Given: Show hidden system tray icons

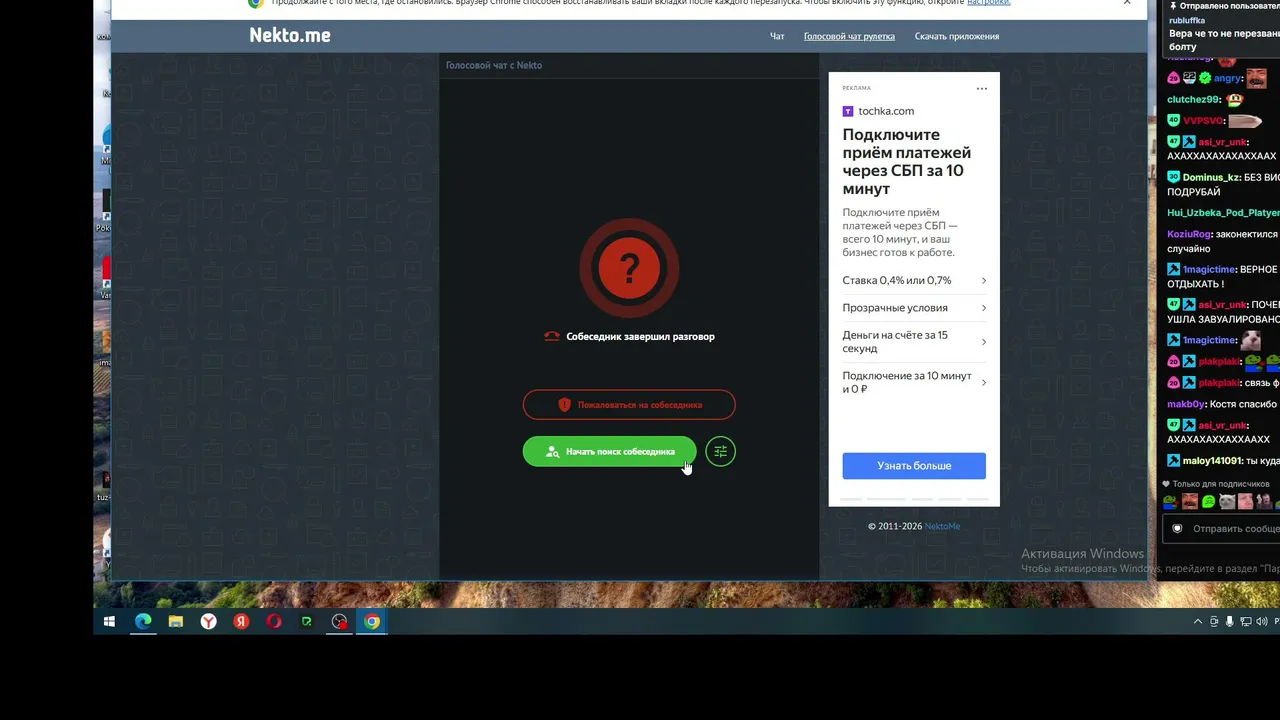Looking at the screenshot, I should click(x=1198, y=622).
